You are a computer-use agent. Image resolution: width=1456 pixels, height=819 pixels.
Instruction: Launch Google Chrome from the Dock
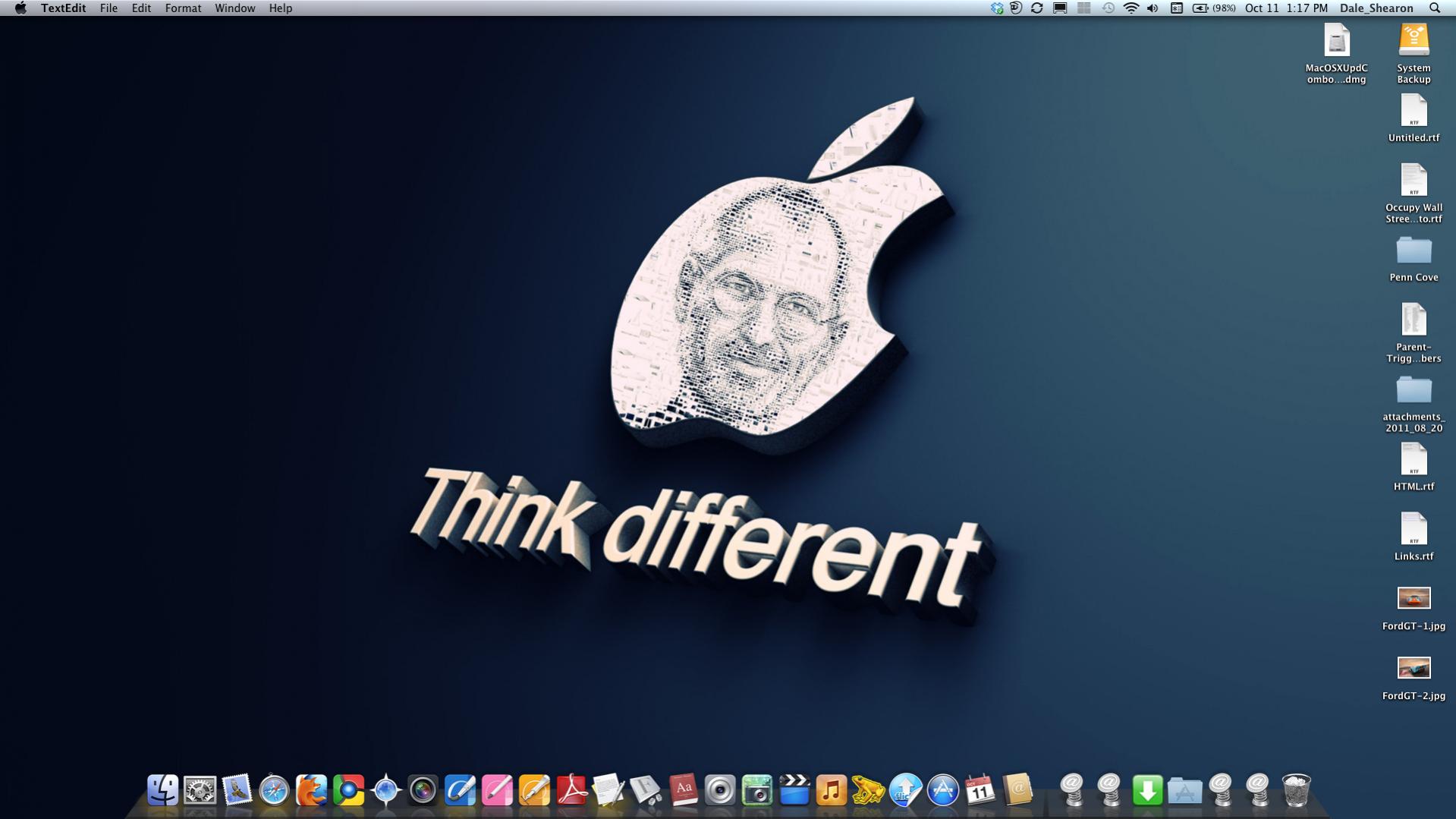pyautogui.click(x=348, y=790)
